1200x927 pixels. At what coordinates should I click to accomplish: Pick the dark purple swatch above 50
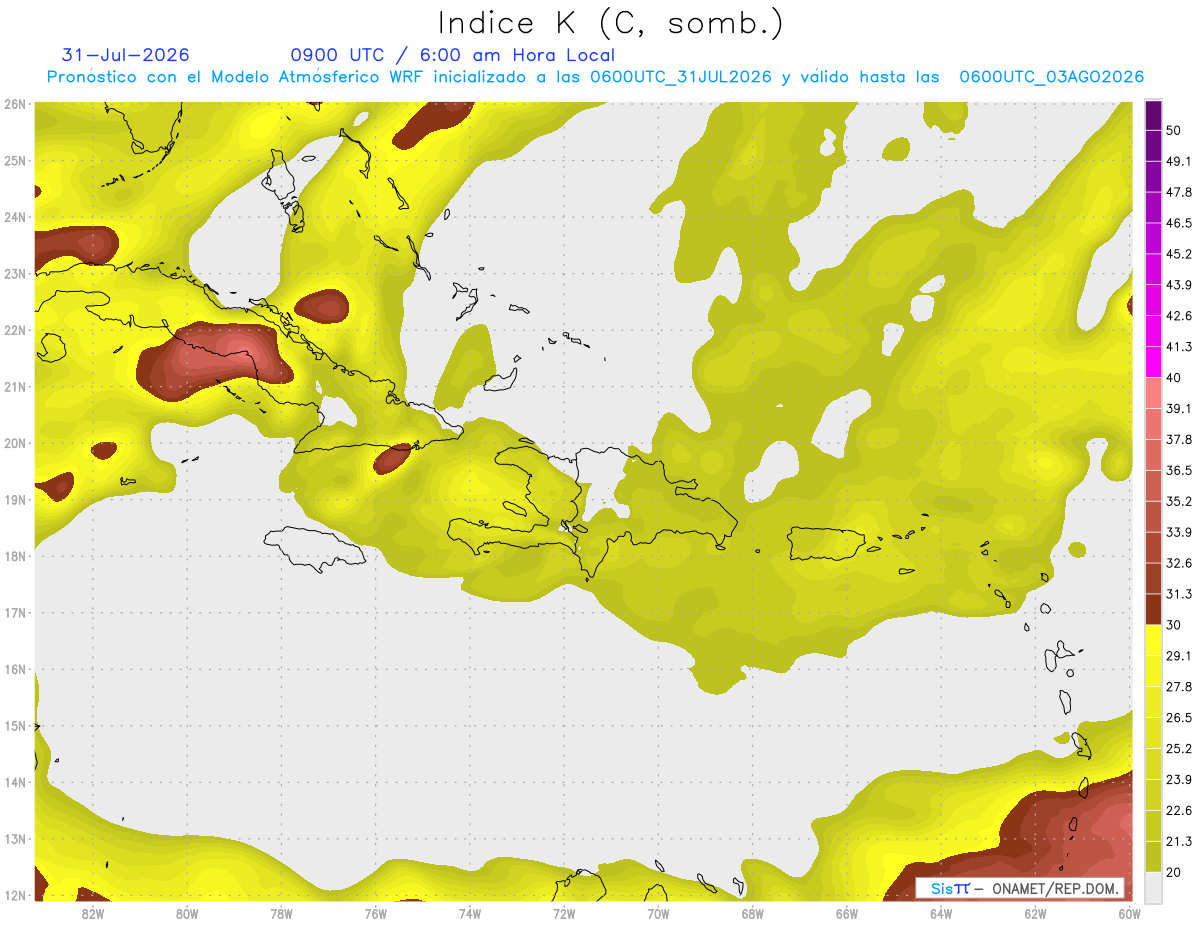click(x=1154, y=115)
